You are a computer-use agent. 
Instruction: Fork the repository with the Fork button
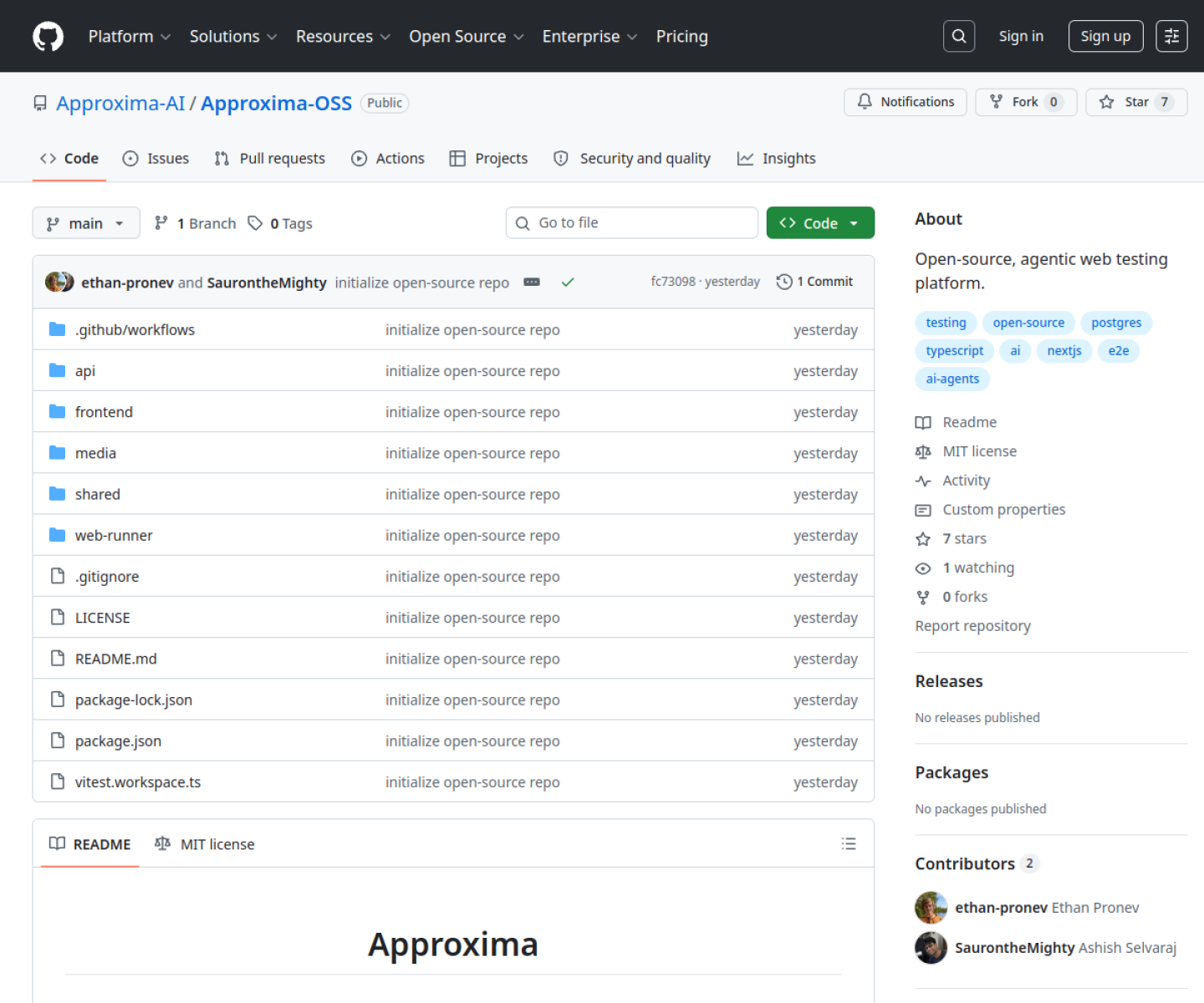point(1026,102)
